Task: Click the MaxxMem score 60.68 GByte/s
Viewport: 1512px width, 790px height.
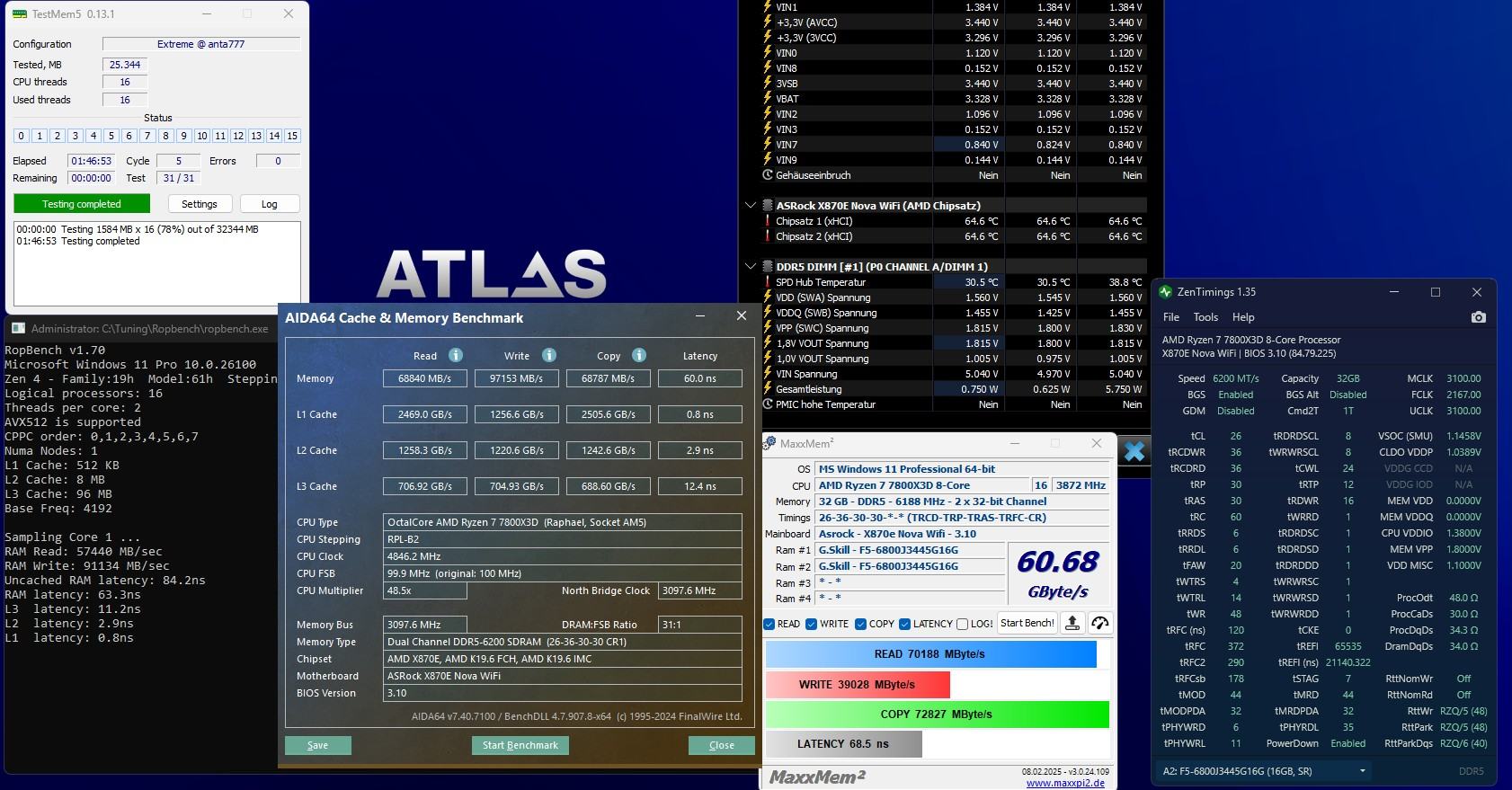Action: pos(1058,574)
